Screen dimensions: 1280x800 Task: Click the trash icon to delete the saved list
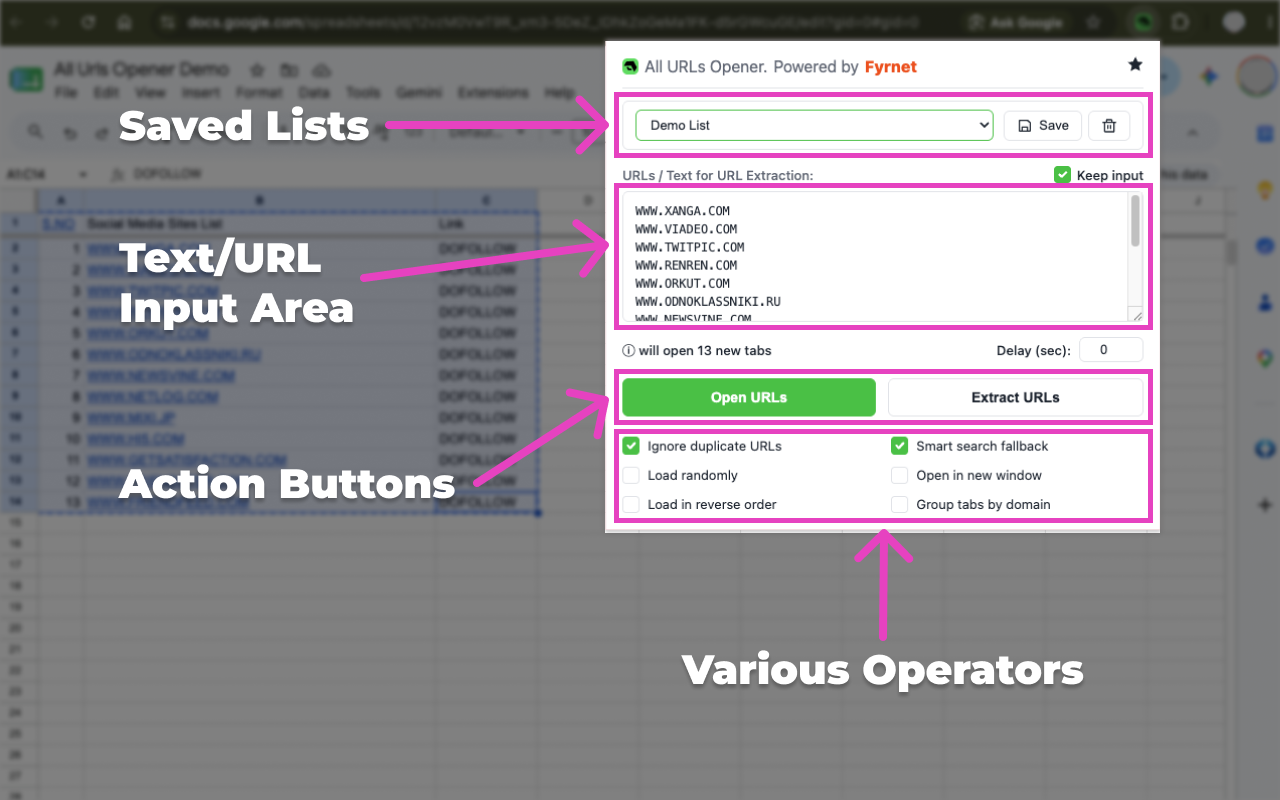tap(1109, 125)
